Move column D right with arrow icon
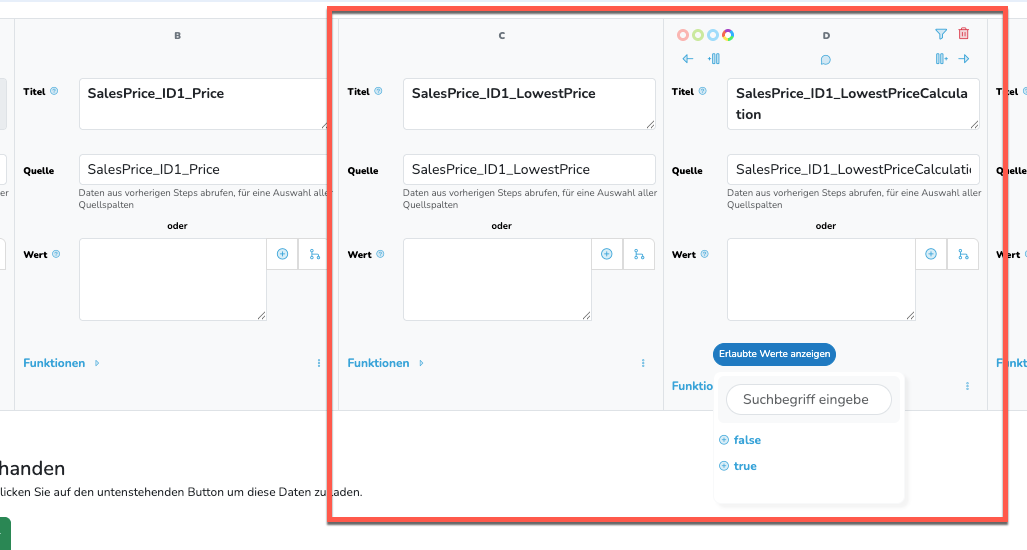The image size is (1027, 550). pyautogui.click(x=964, y=59)
